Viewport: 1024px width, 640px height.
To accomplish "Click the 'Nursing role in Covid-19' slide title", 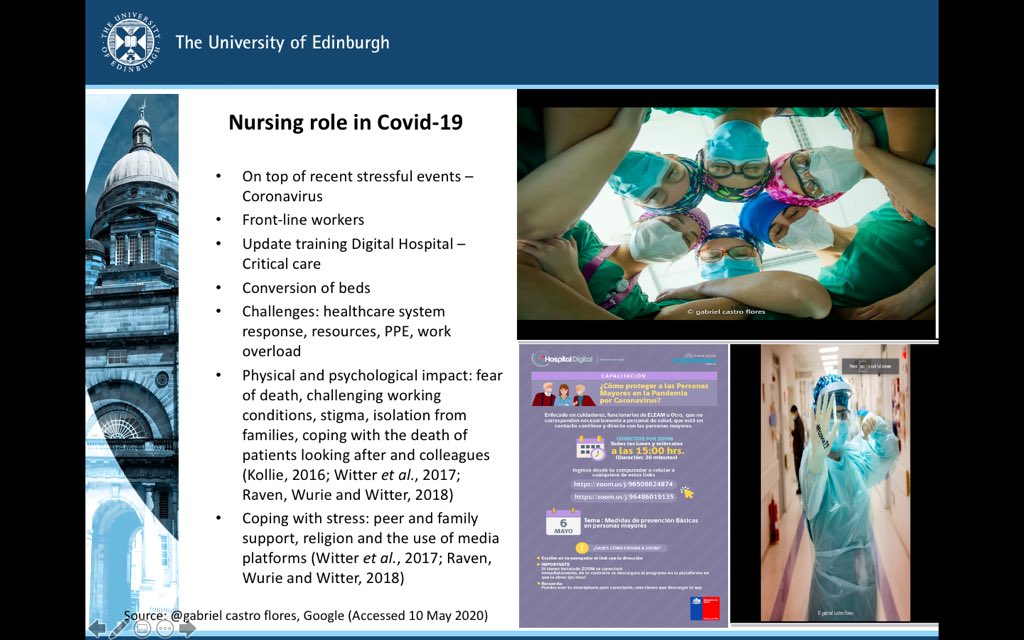I will 345,122.
